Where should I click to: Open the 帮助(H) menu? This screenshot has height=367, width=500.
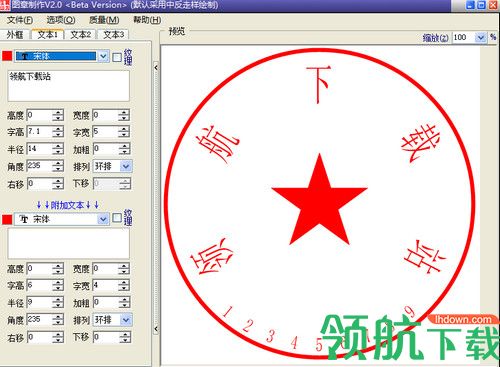click(x=147, y=20)
